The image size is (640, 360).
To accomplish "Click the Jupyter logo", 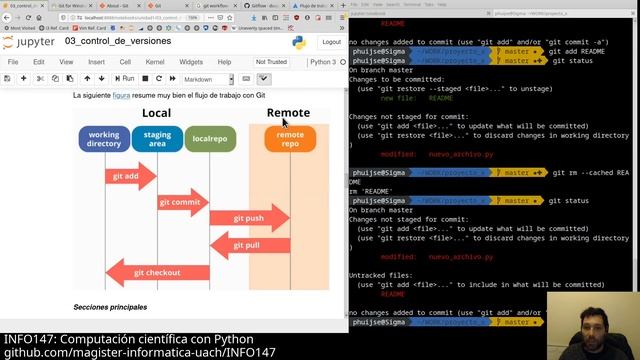I will pyautogui.click(x=29, y=42).
